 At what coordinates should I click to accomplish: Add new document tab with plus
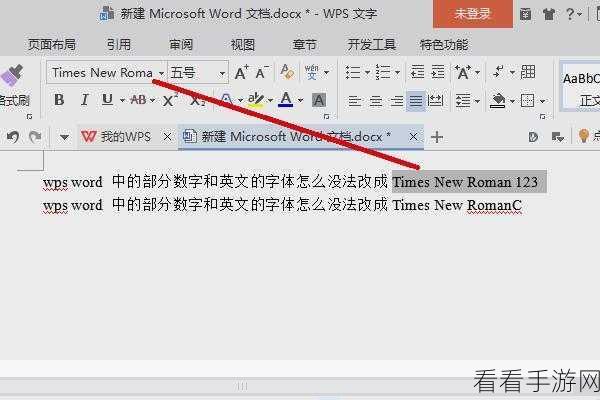(x=437, y=137)
